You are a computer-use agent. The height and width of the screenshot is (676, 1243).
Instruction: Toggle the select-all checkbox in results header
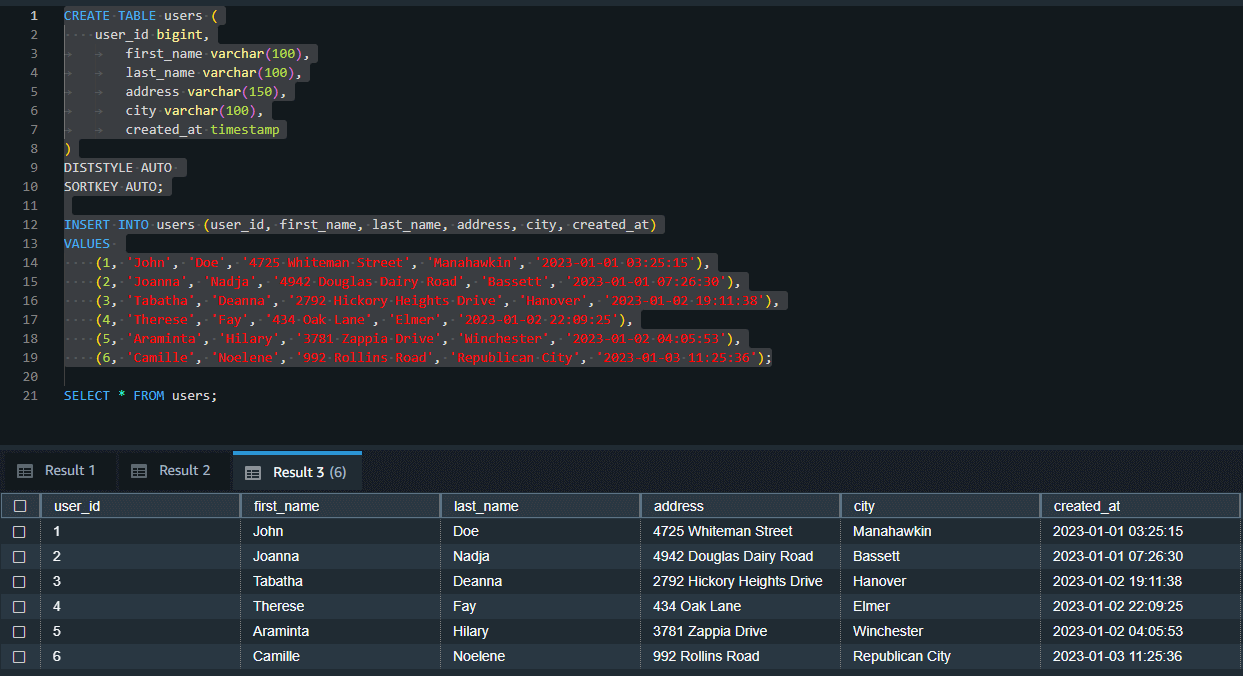[20, 506]
